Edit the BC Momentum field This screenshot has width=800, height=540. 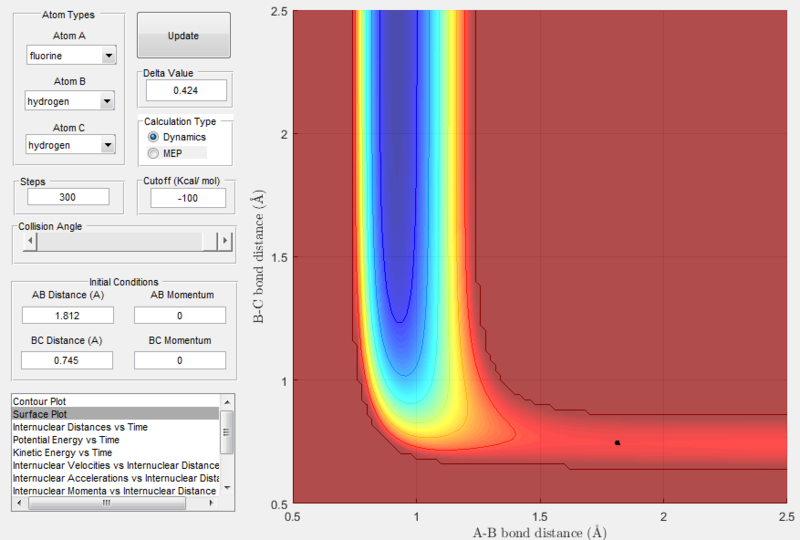tap(180, 360)
